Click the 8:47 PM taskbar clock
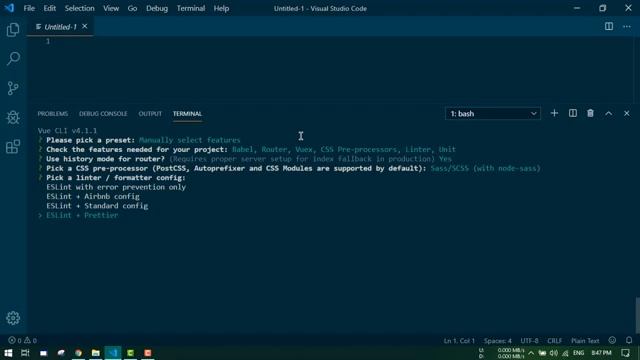The image size is (640, 360). click(x=601, y=353)
